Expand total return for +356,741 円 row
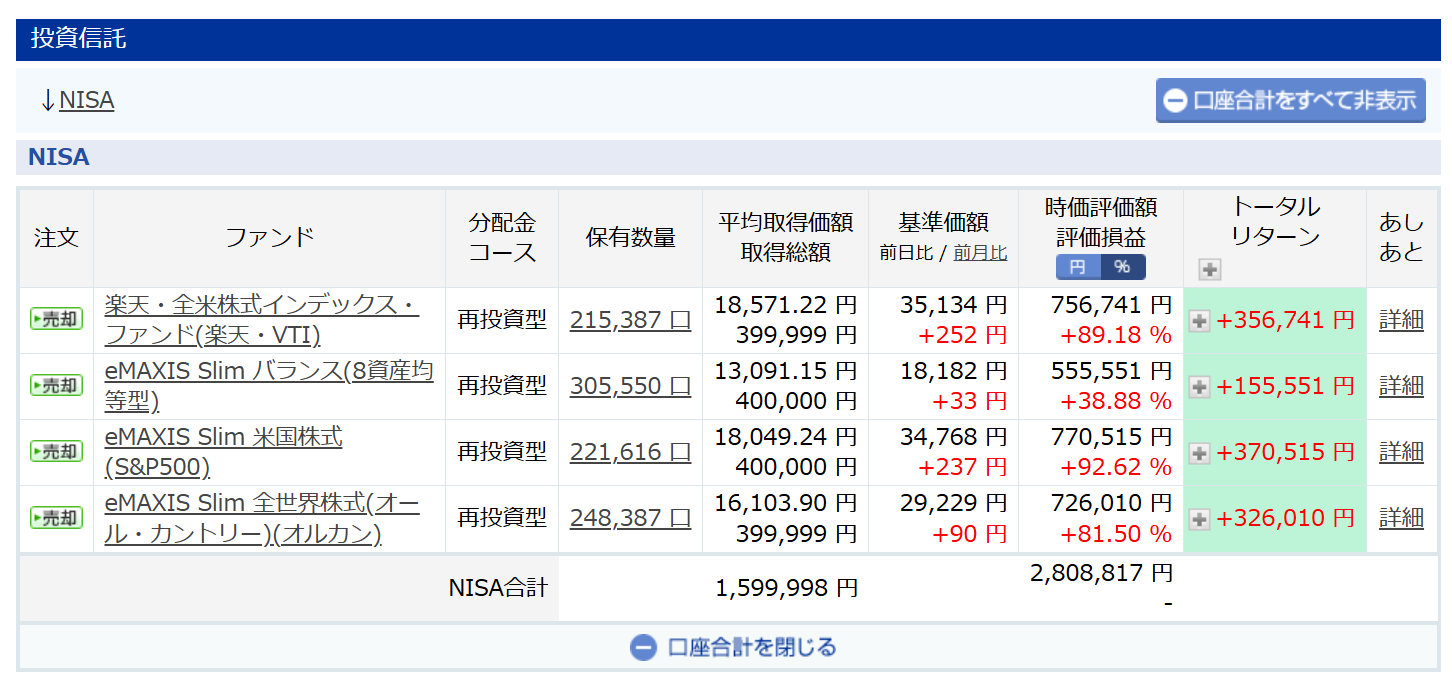 (x=1199, y=320)
